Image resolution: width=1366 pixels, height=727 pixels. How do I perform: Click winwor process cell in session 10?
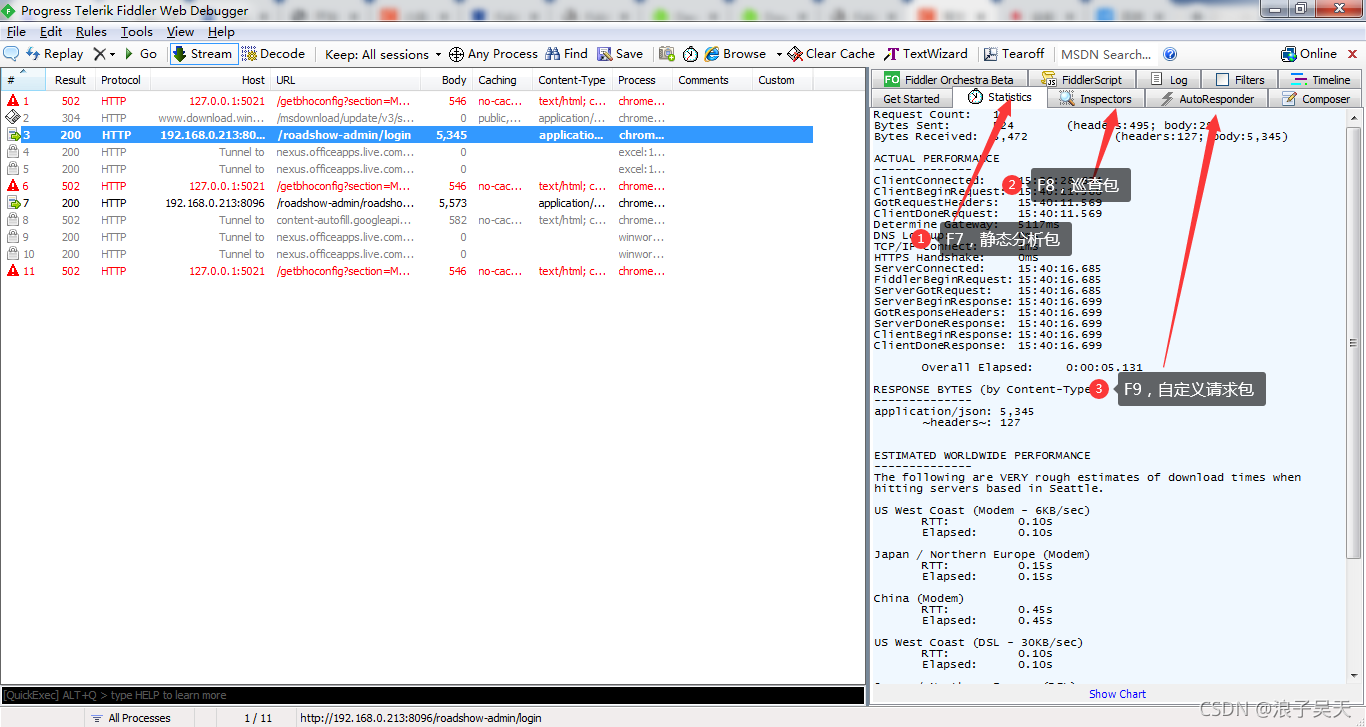(x=641, y=254)
